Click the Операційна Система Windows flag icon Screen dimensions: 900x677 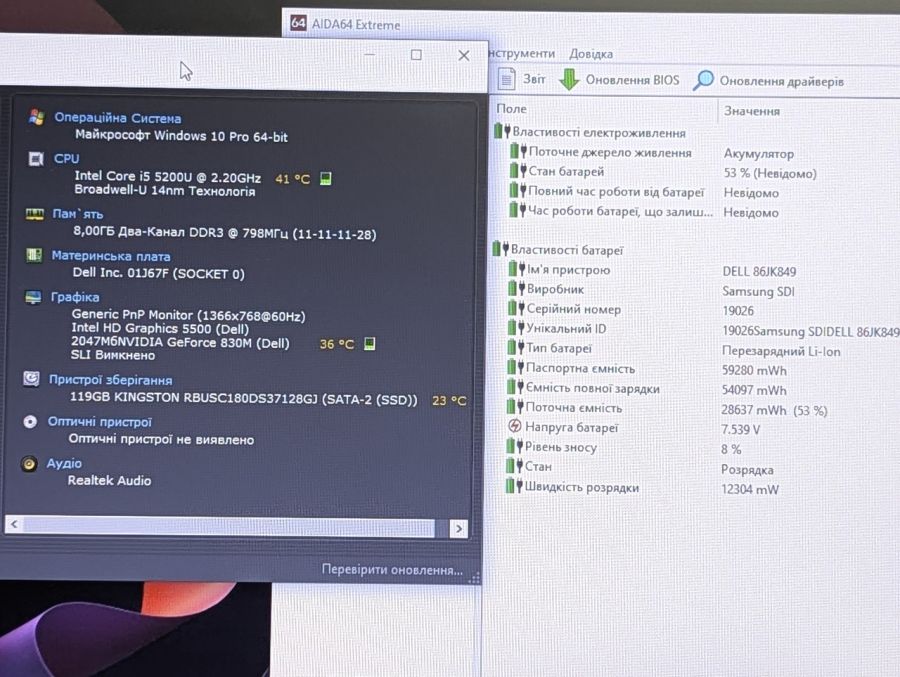click(x=36, y=117)
